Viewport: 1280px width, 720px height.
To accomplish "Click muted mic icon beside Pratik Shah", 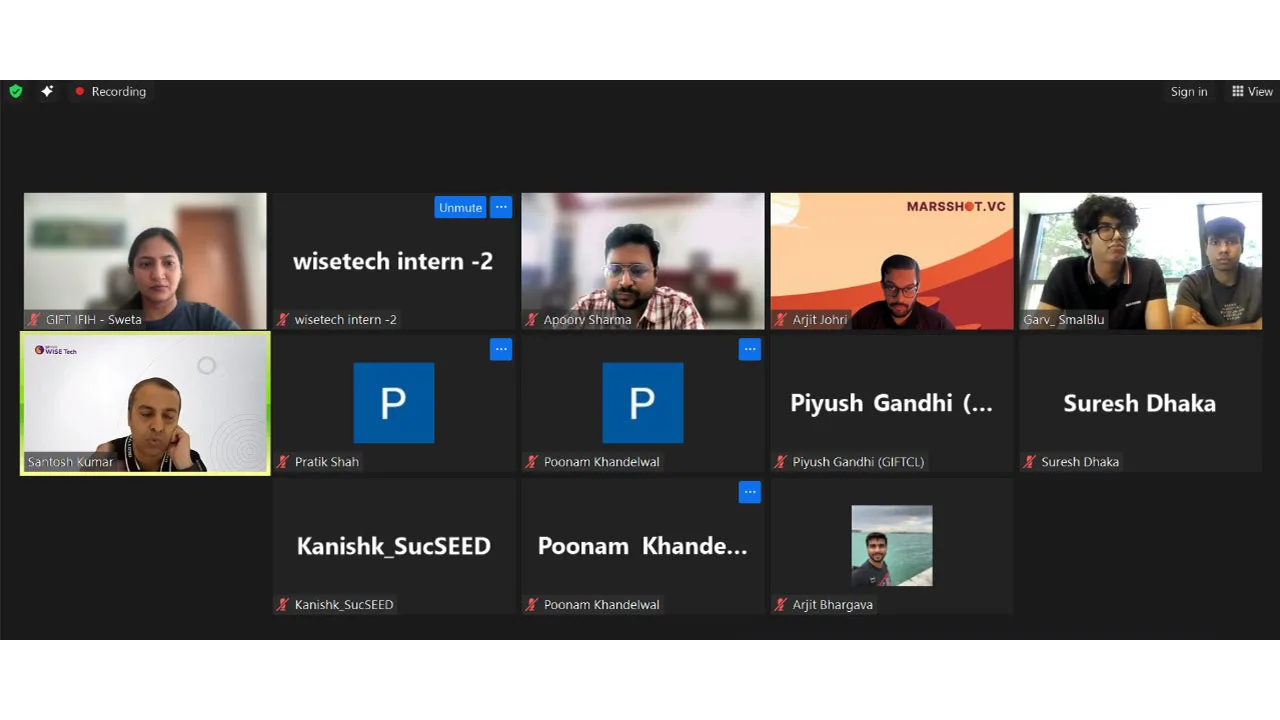I will tap(284, 462).
